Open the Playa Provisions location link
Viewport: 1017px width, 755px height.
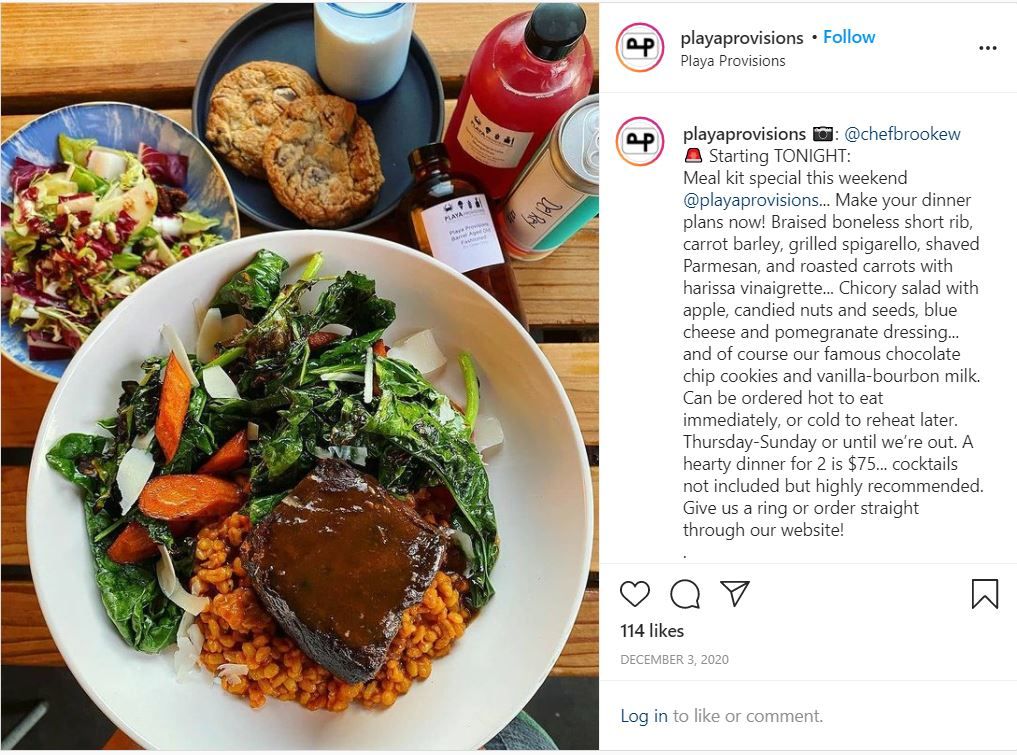coord(733,61)
